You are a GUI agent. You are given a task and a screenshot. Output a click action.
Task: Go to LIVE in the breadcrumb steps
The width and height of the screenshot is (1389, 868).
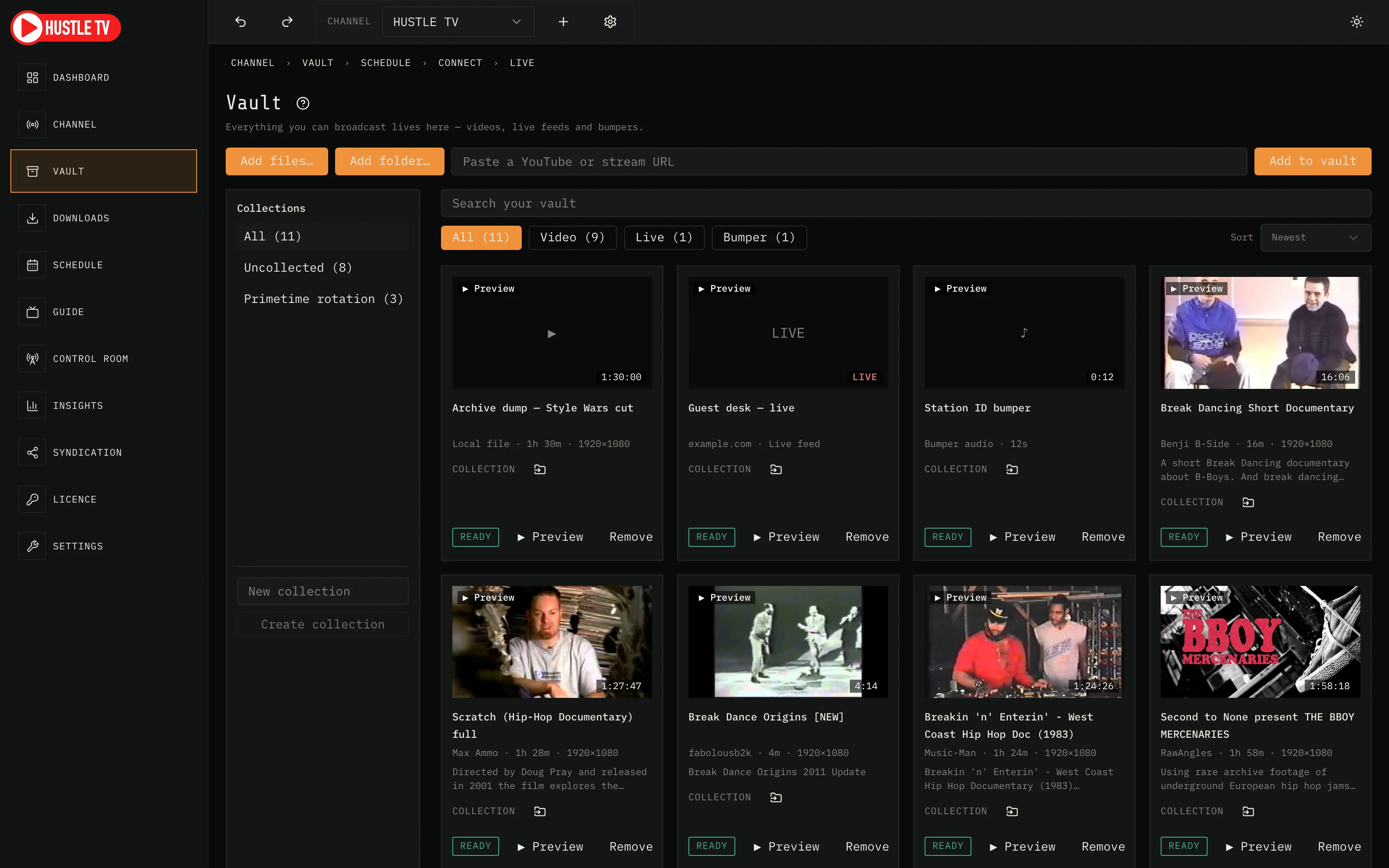[x=522, y=63]
